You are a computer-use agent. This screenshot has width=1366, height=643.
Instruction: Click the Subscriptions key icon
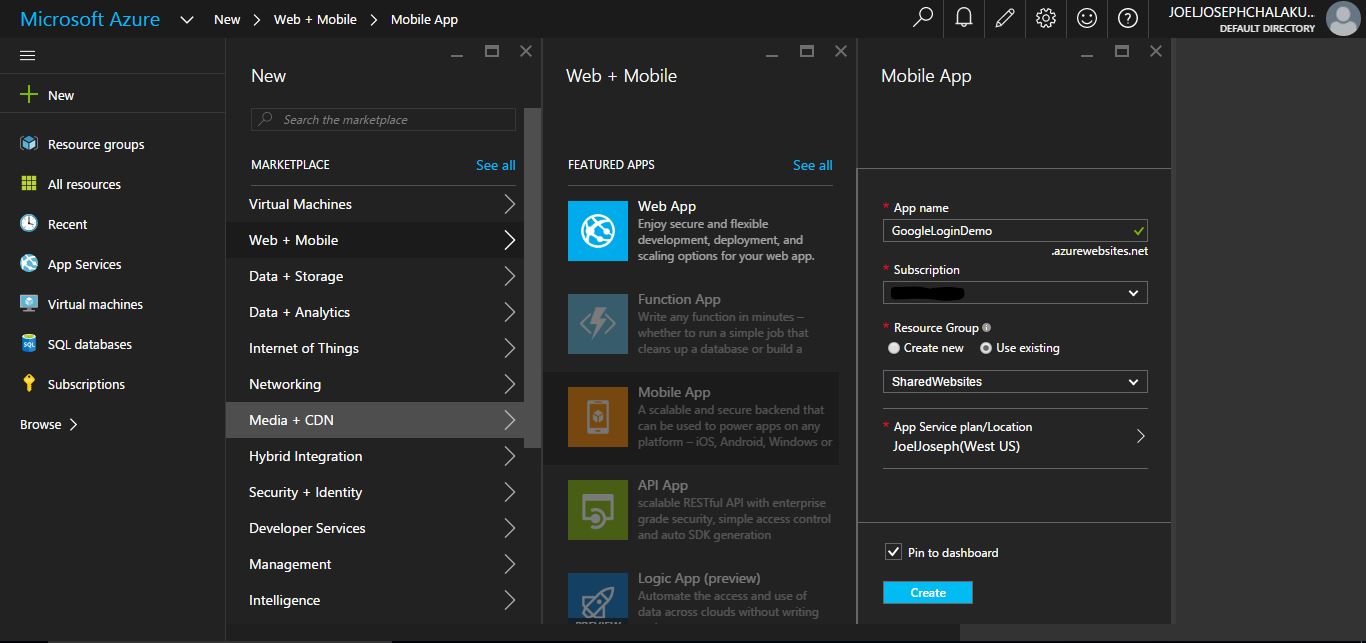pos(29,384)
